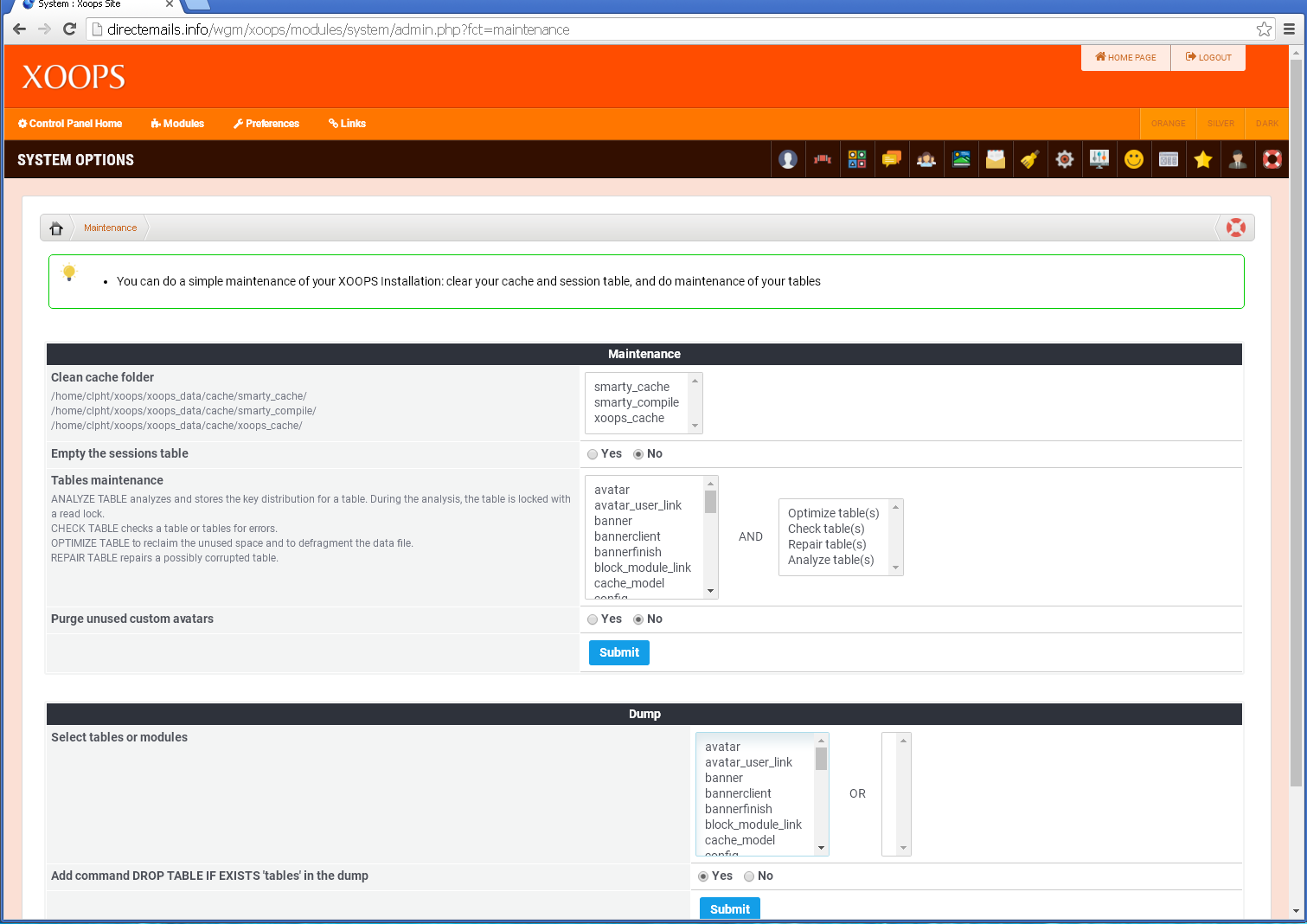Select Optimize table(s) operation
Image resolution: width=1307 pixels, height=924 pixels.
click(834, 513)
